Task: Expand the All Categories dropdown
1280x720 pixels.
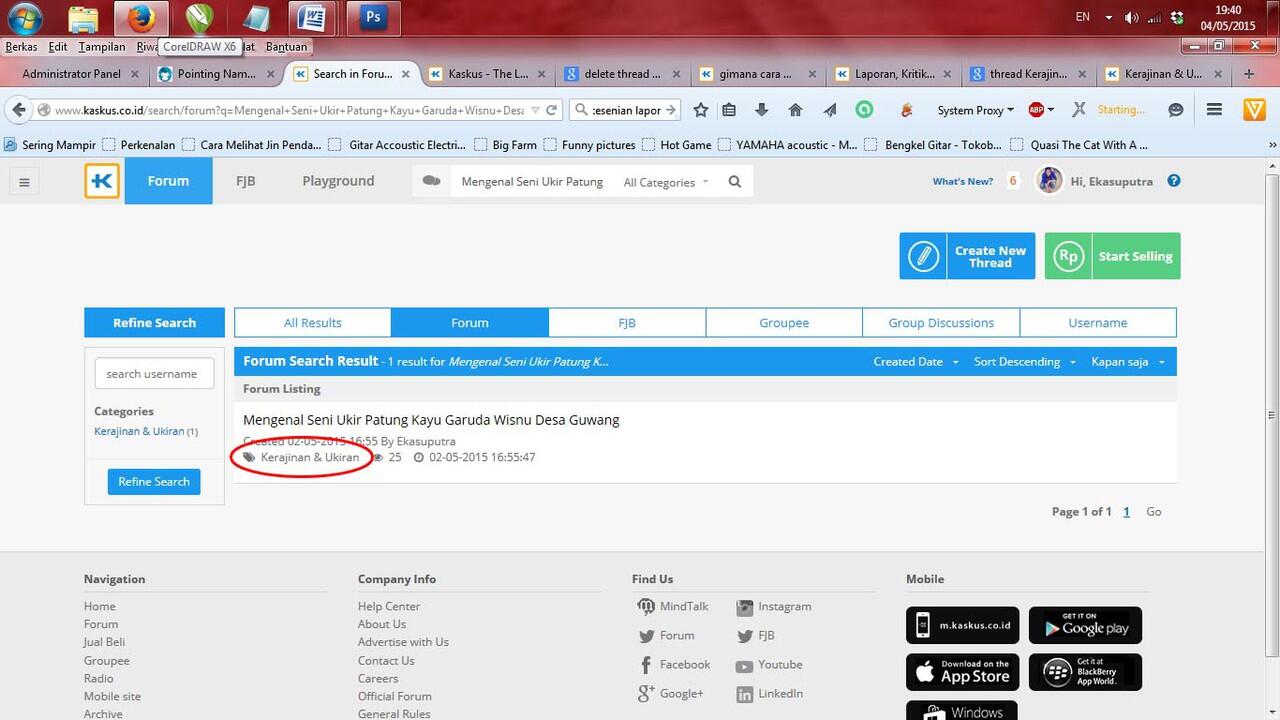Action: [666, 182]
